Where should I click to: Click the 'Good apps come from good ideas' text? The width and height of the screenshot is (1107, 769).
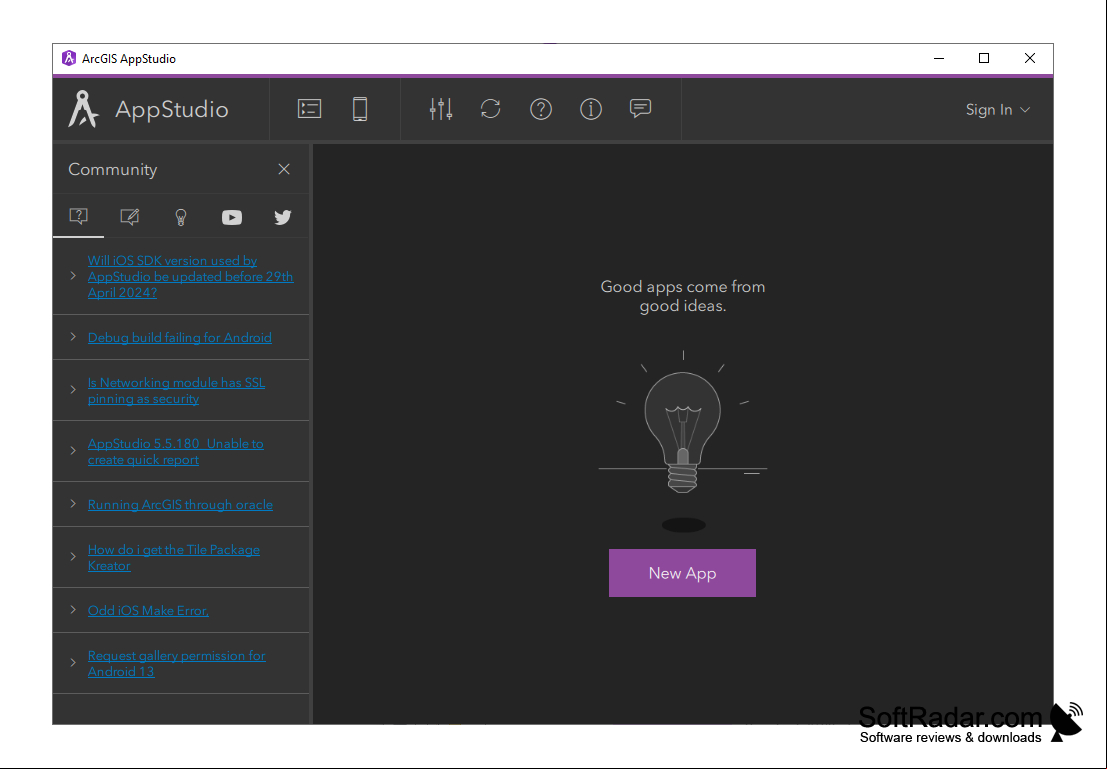[683, 296]
